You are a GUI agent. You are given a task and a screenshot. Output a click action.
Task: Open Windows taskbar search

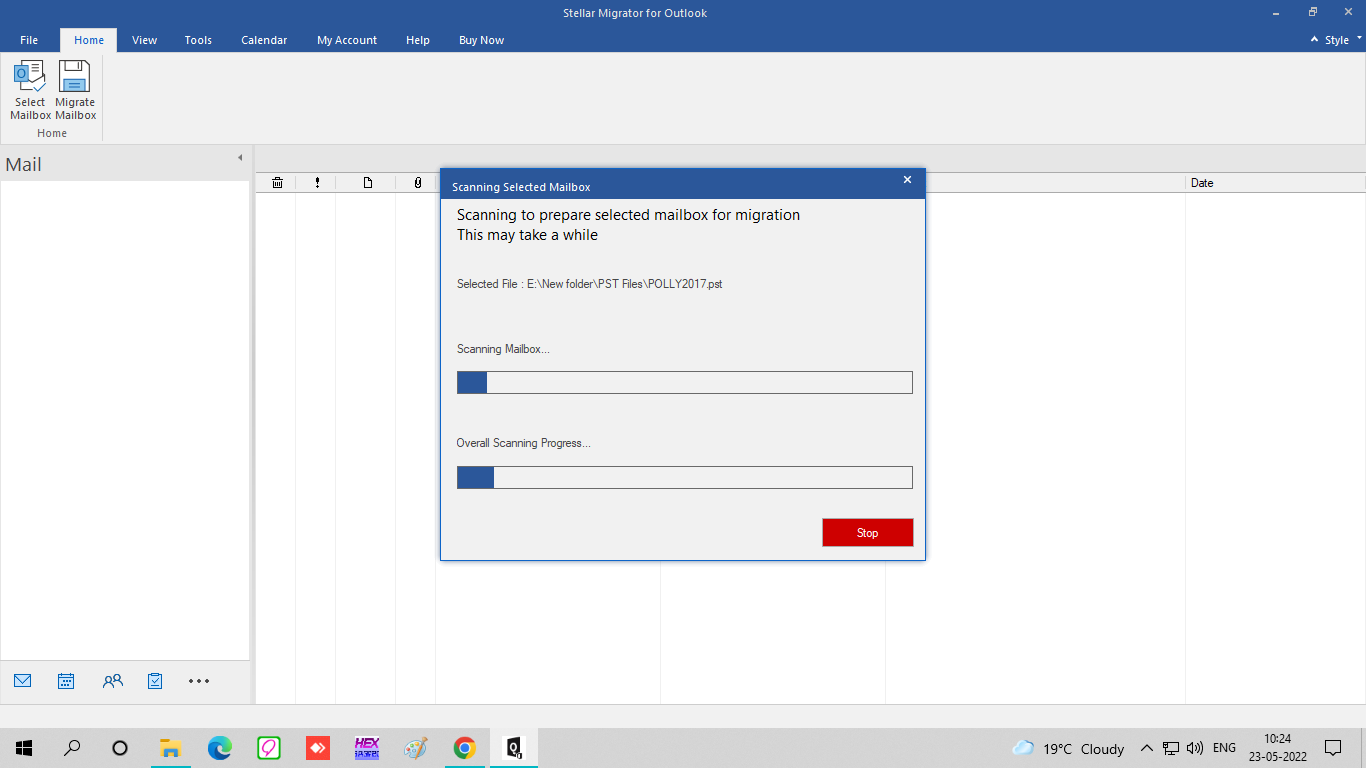click(72, 748)
